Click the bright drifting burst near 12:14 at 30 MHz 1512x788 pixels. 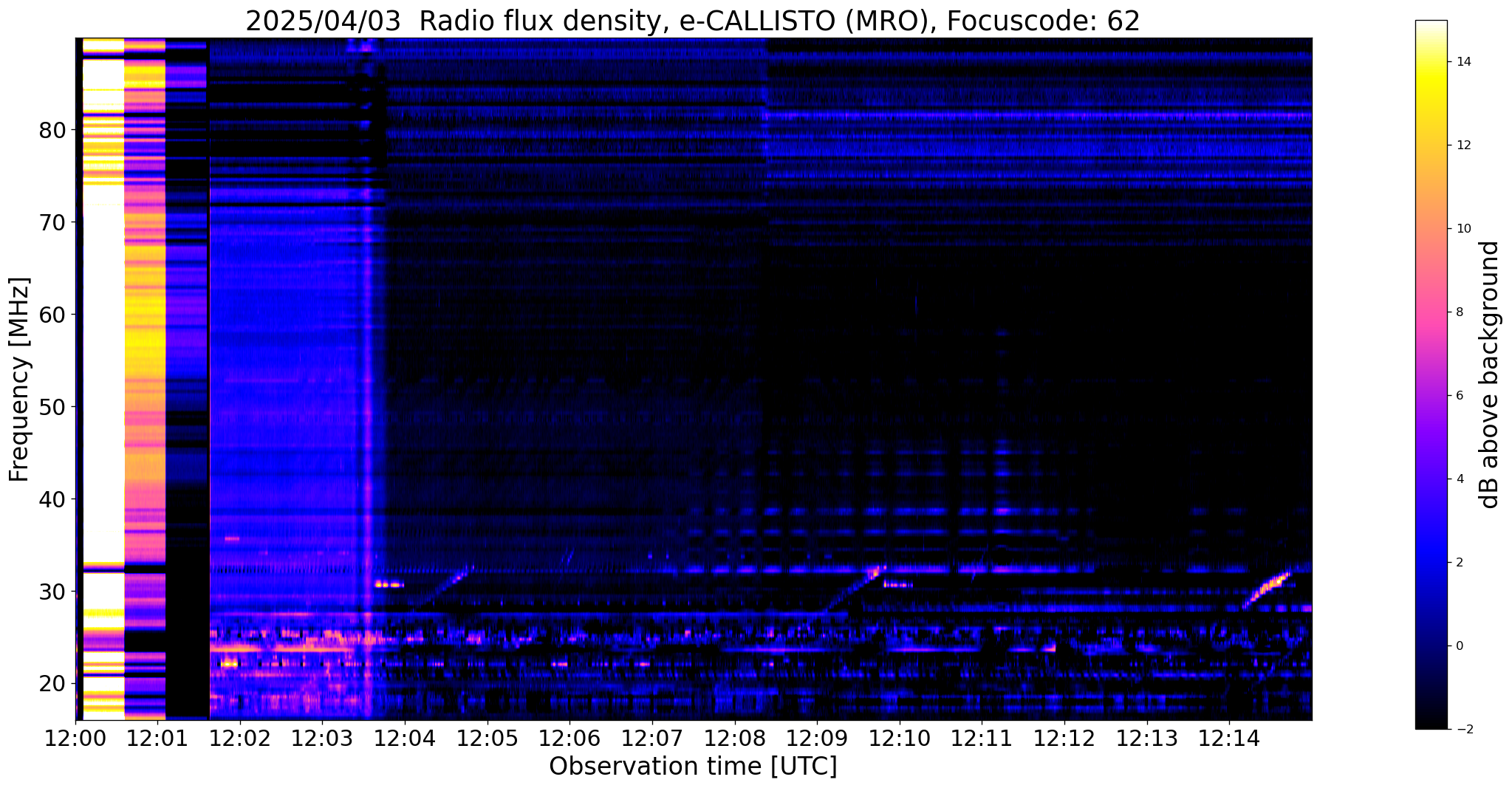(1267, 590)
